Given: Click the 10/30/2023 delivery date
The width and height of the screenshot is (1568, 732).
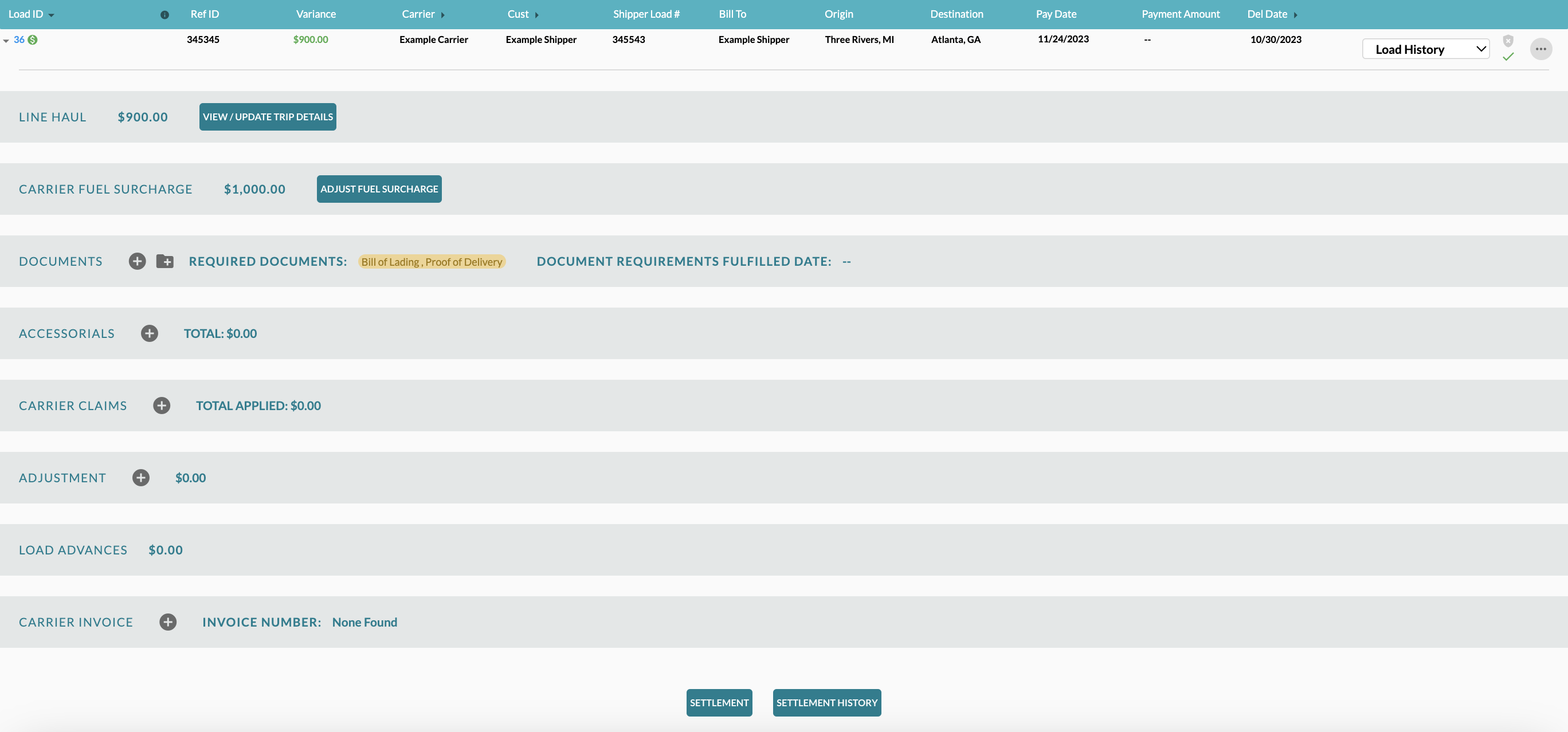Looking at the screenshot, I should click(1275, 40).
